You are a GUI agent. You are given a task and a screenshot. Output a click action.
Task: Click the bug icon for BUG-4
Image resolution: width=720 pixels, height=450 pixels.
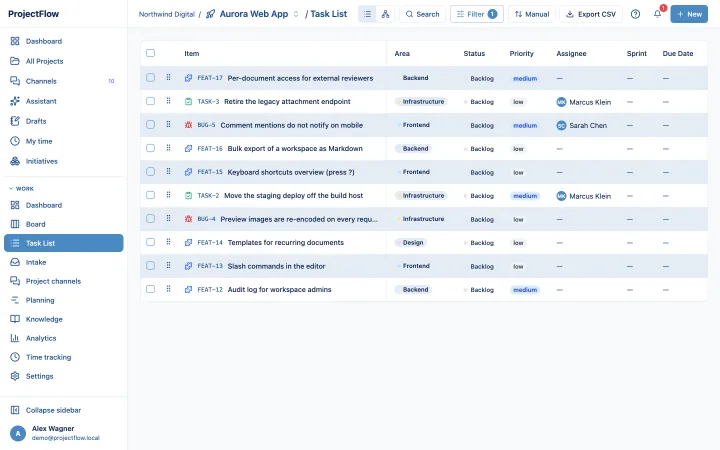point(188,219)
